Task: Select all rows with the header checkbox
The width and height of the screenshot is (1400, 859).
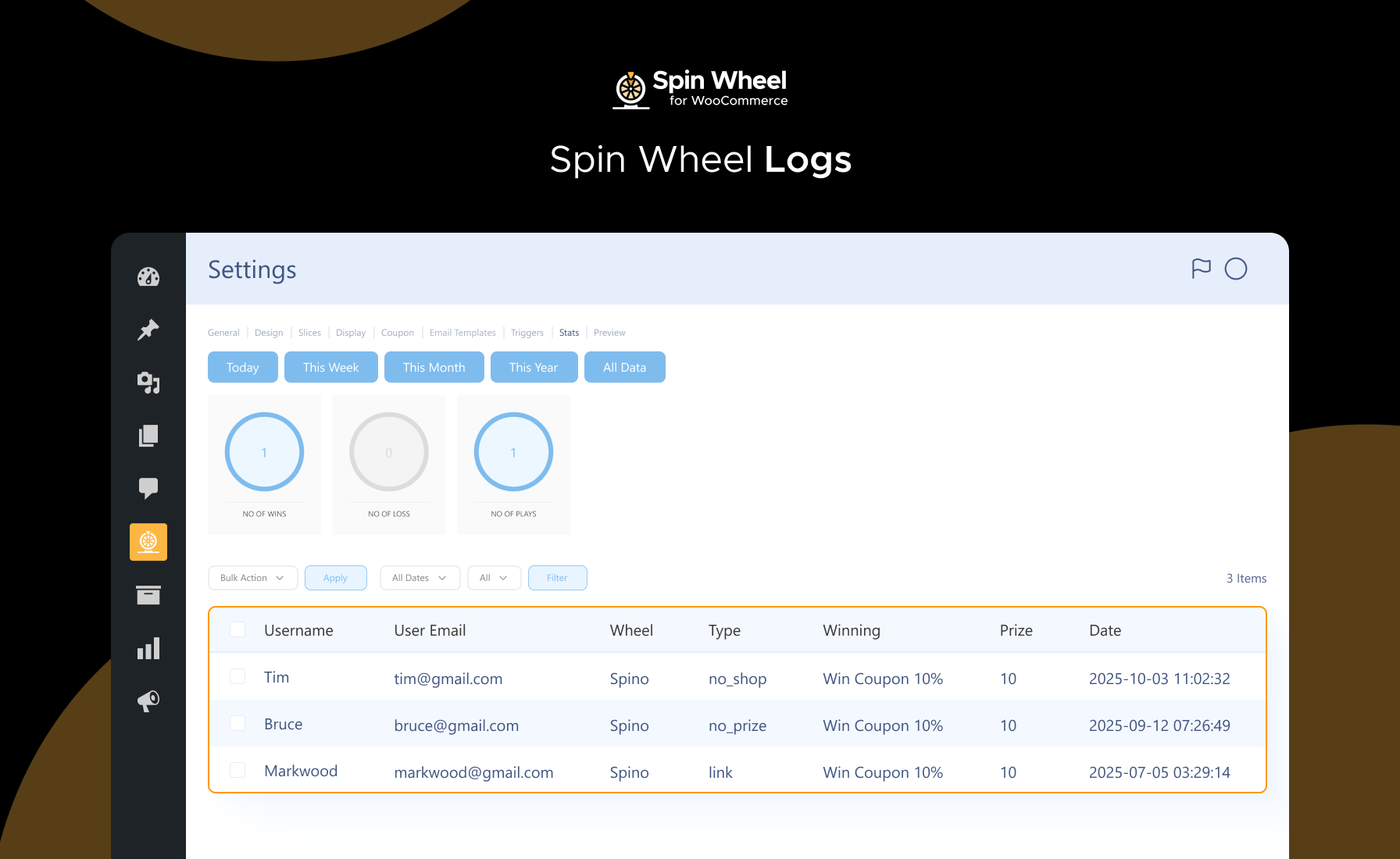Action: [x=237, y=629]
